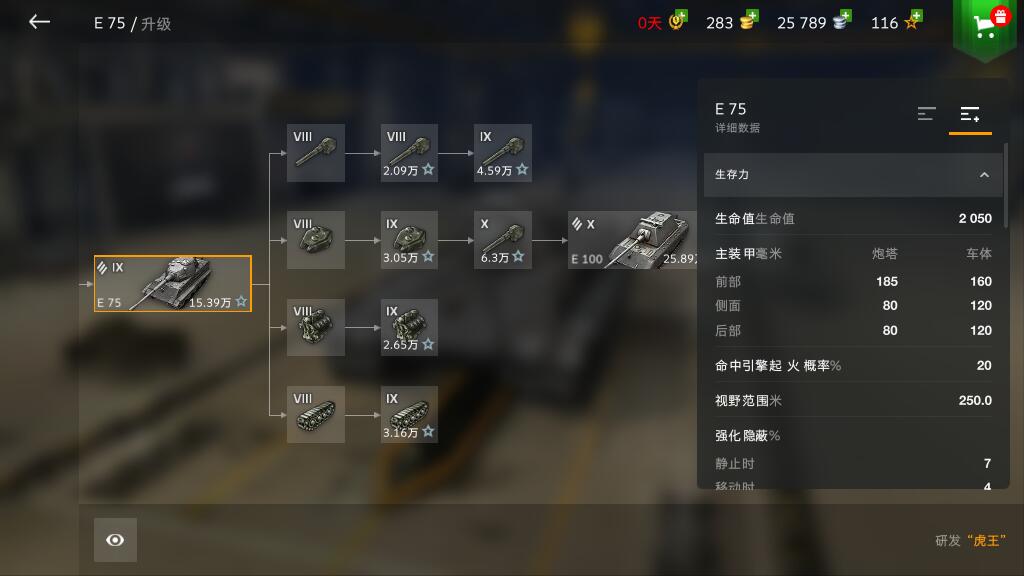Image resolution: width=1024 pixels, height=576 pixels.
Task: Go back with the left arrow
Action: [x=39, y=22]
